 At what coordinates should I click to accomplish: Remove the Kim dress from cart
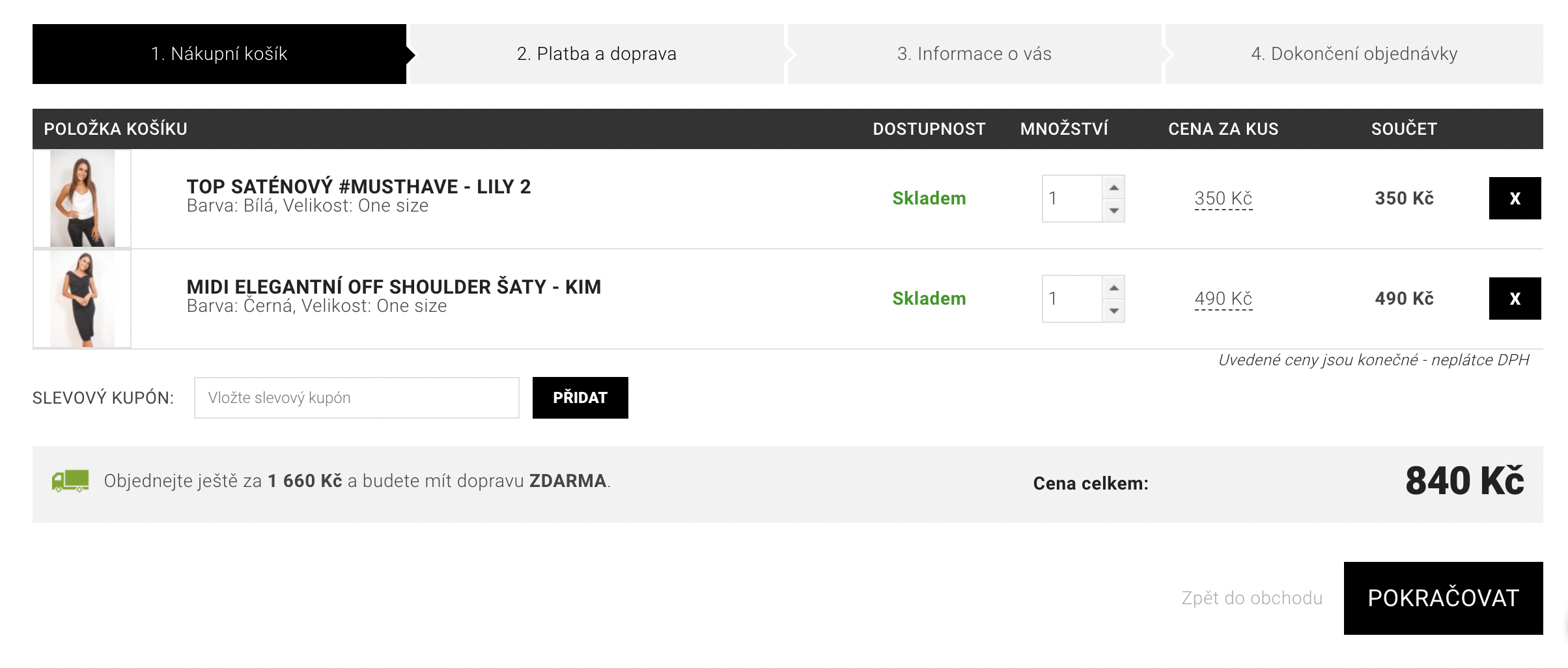[x=1515, y=298]
